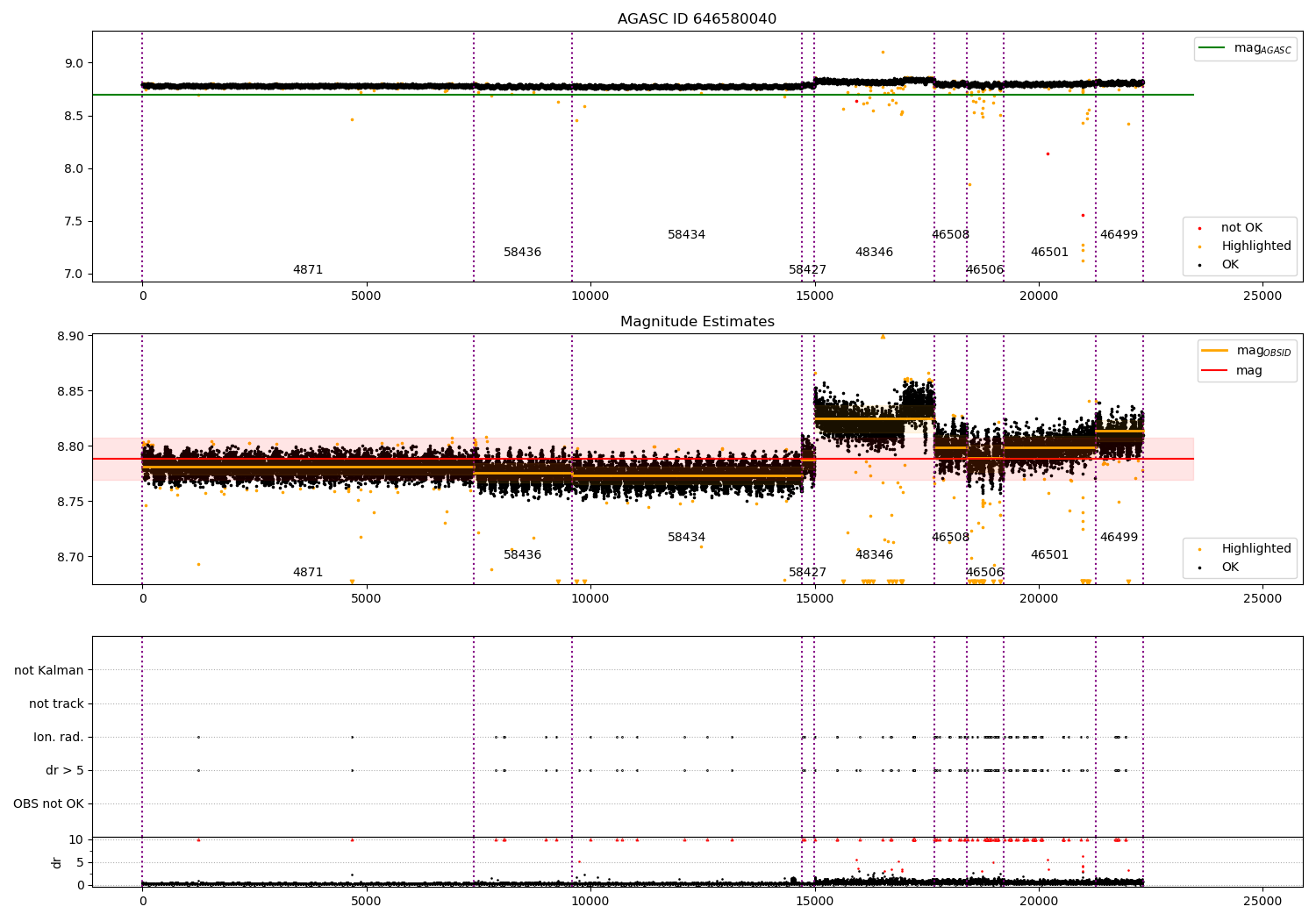Select obsid label 4871 in the top panel

308,270
